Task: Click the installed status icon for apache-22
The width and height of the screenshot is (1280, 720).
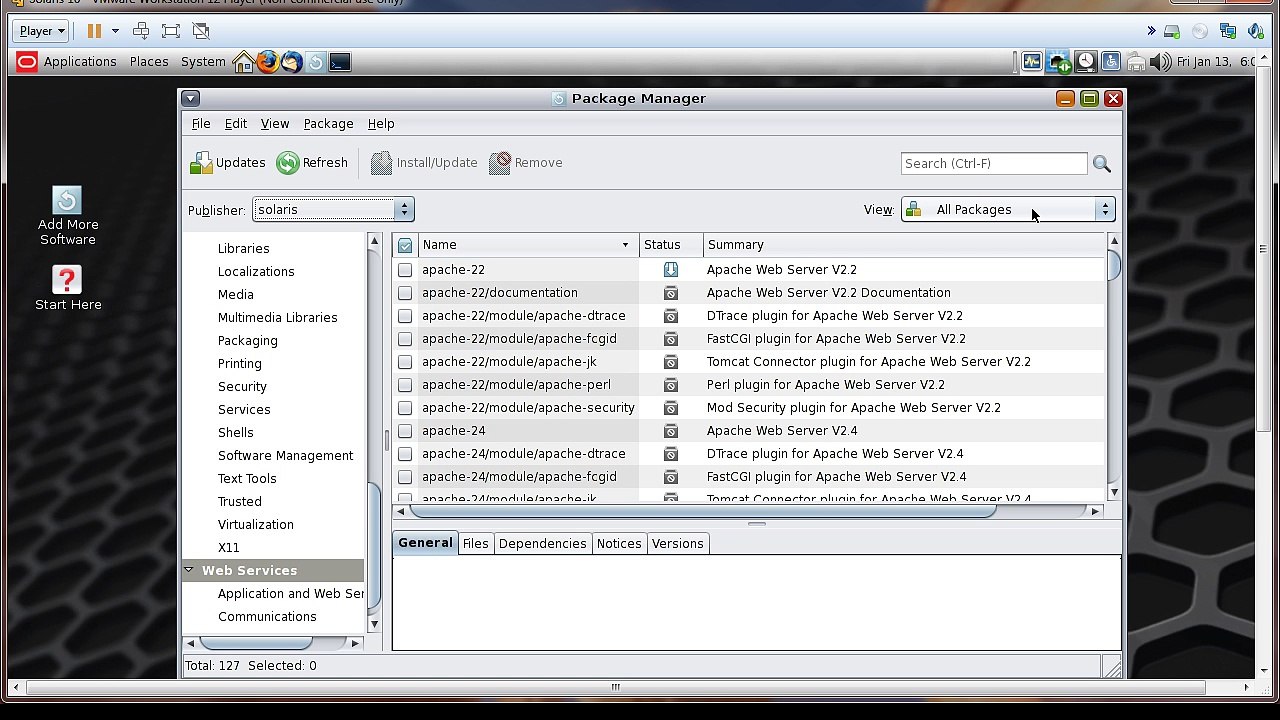Action: click(670, 270)
